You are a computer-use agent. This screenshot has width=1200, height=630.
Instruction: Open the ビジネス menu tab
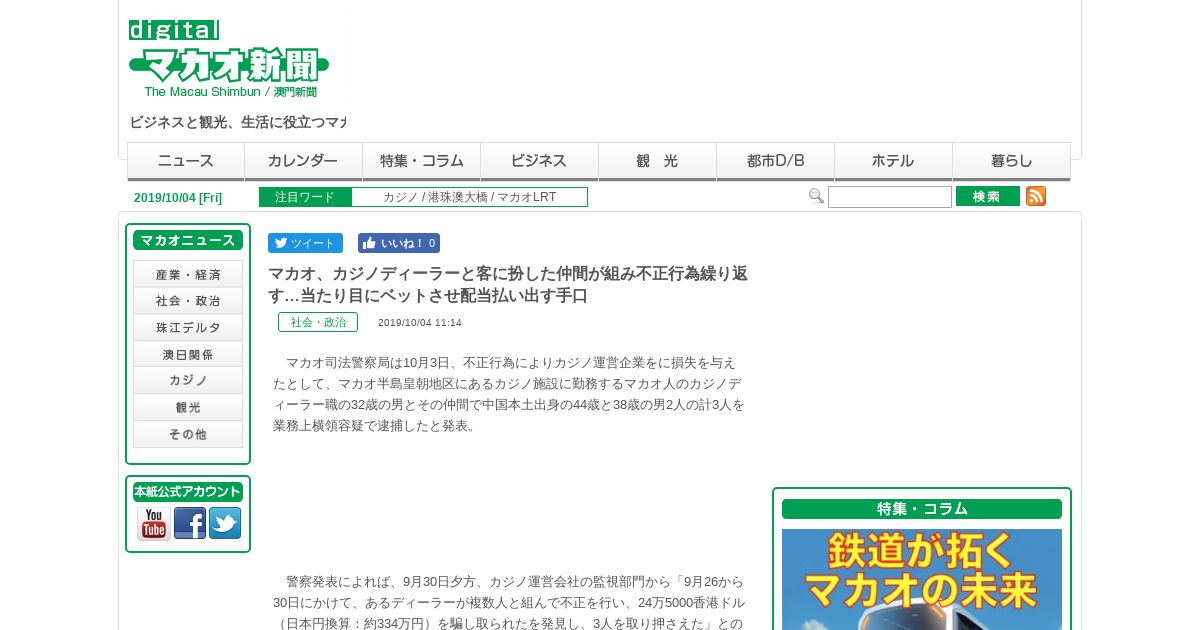[x=540, y=161]
